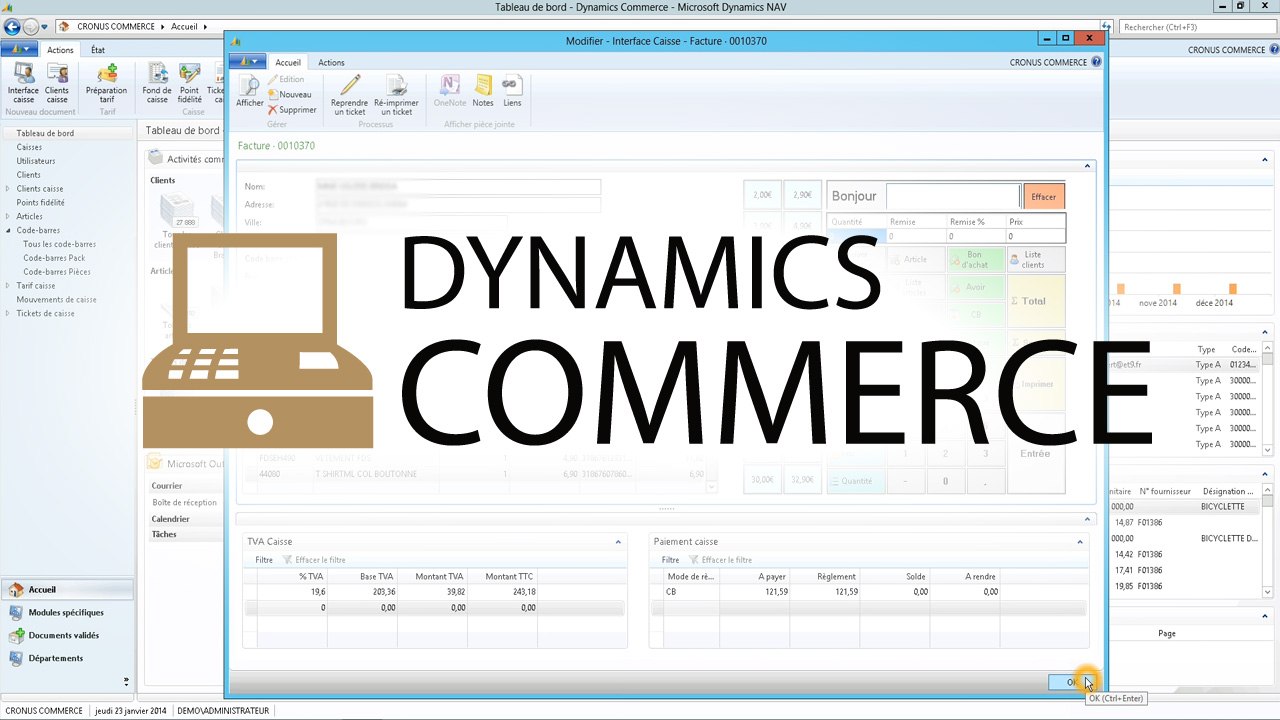Viewport: 1280px width, 720px height.
Task: Expand Tarif caisse tree node
Action: coord(8,286)
